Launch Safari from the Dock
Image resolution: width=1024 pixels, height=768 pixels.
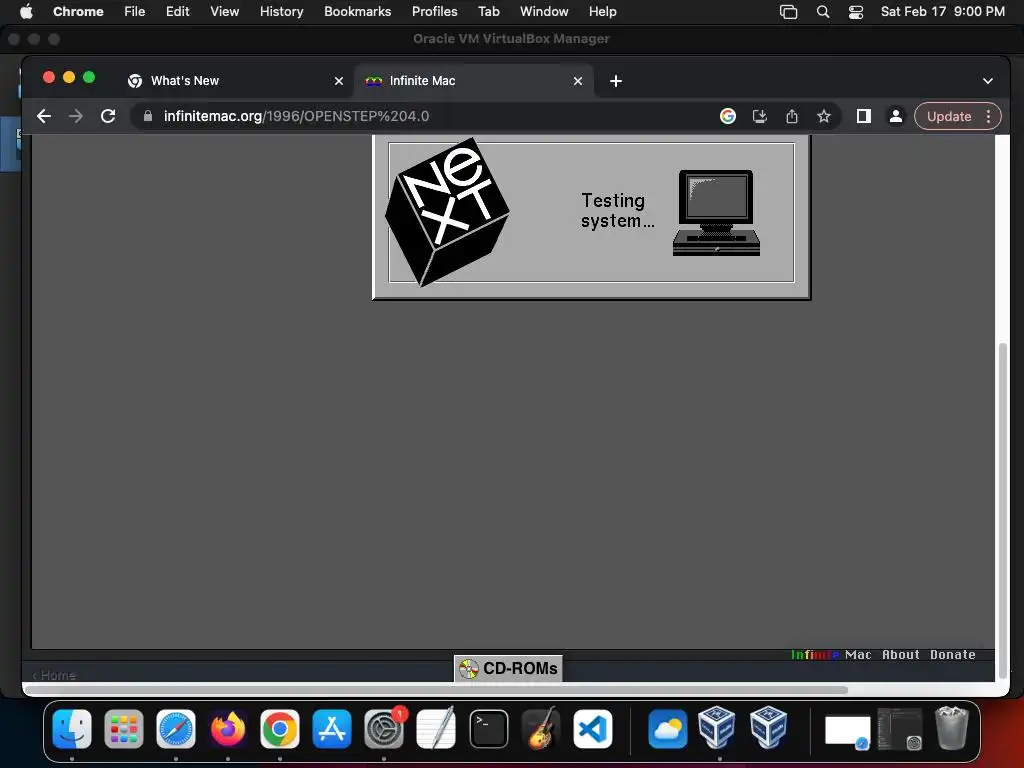(x=176, y=729)
